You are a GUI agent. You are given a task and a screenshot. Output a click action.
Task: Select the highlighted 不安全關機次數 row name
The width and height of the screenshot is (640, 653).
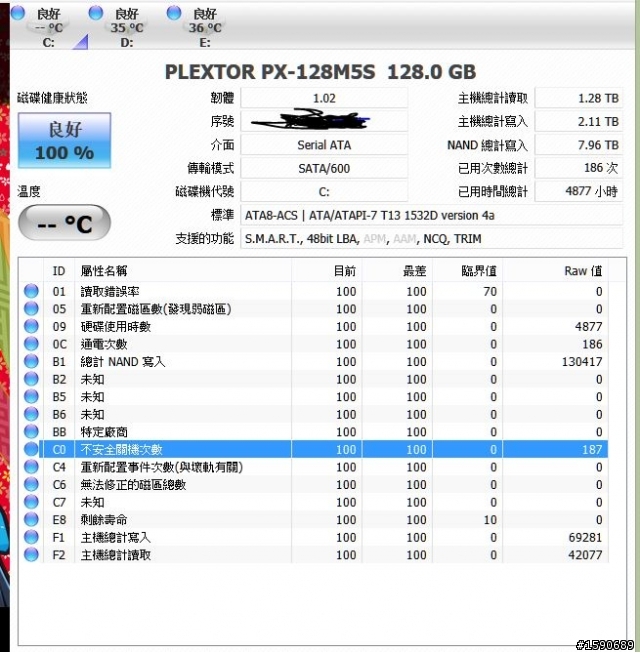(x=121, y=449)
